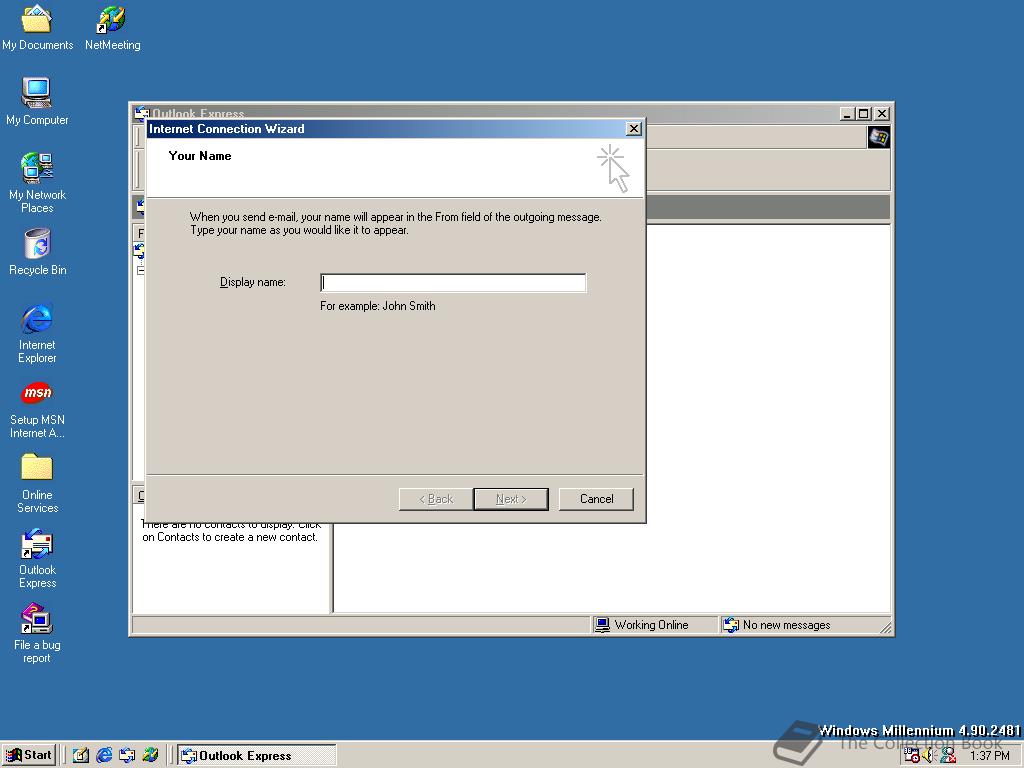Click the 'Display name:' label

tap(253, 282)
